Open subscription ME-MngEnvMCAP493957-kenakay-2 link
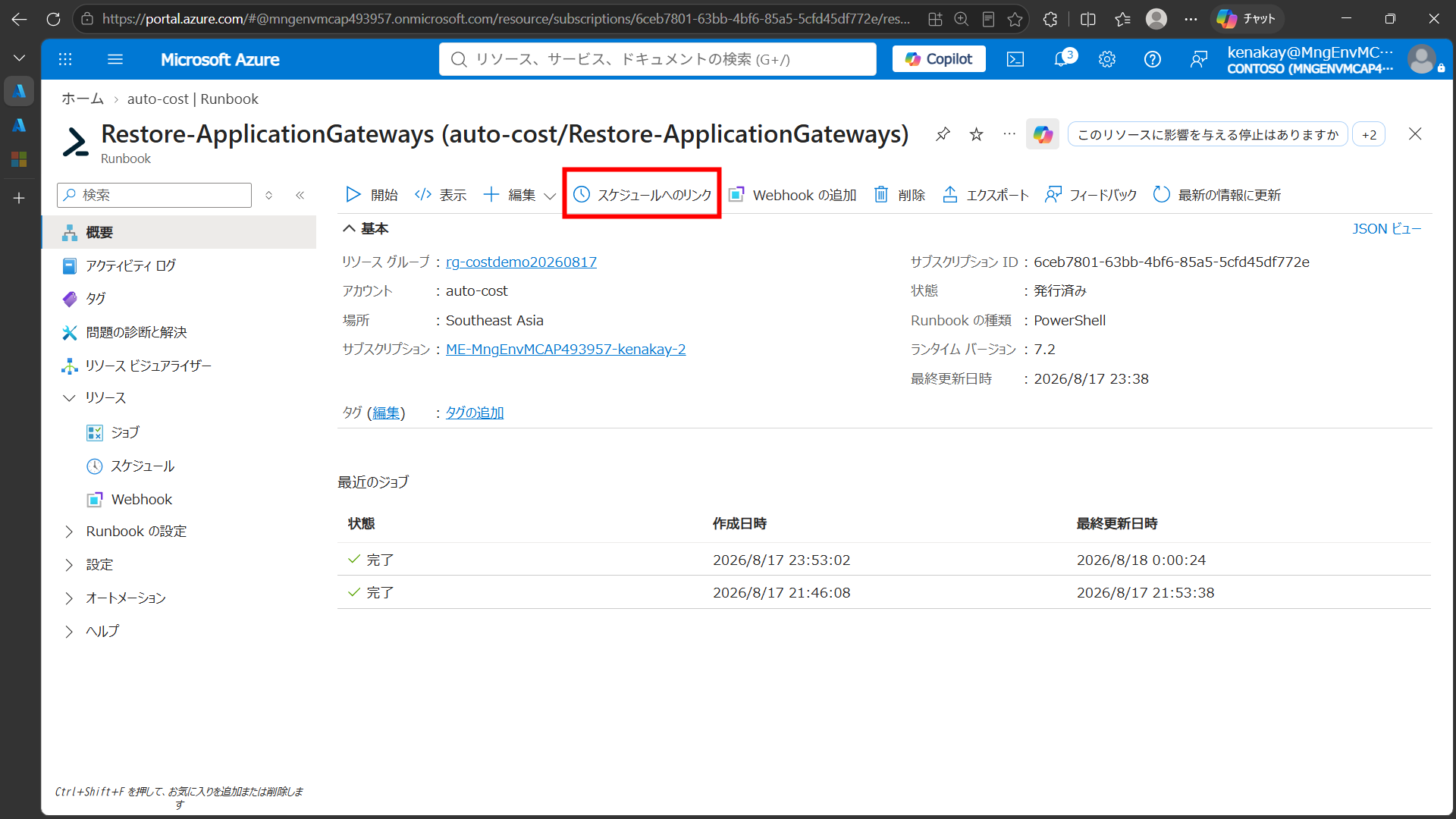 tap(566, 349)
